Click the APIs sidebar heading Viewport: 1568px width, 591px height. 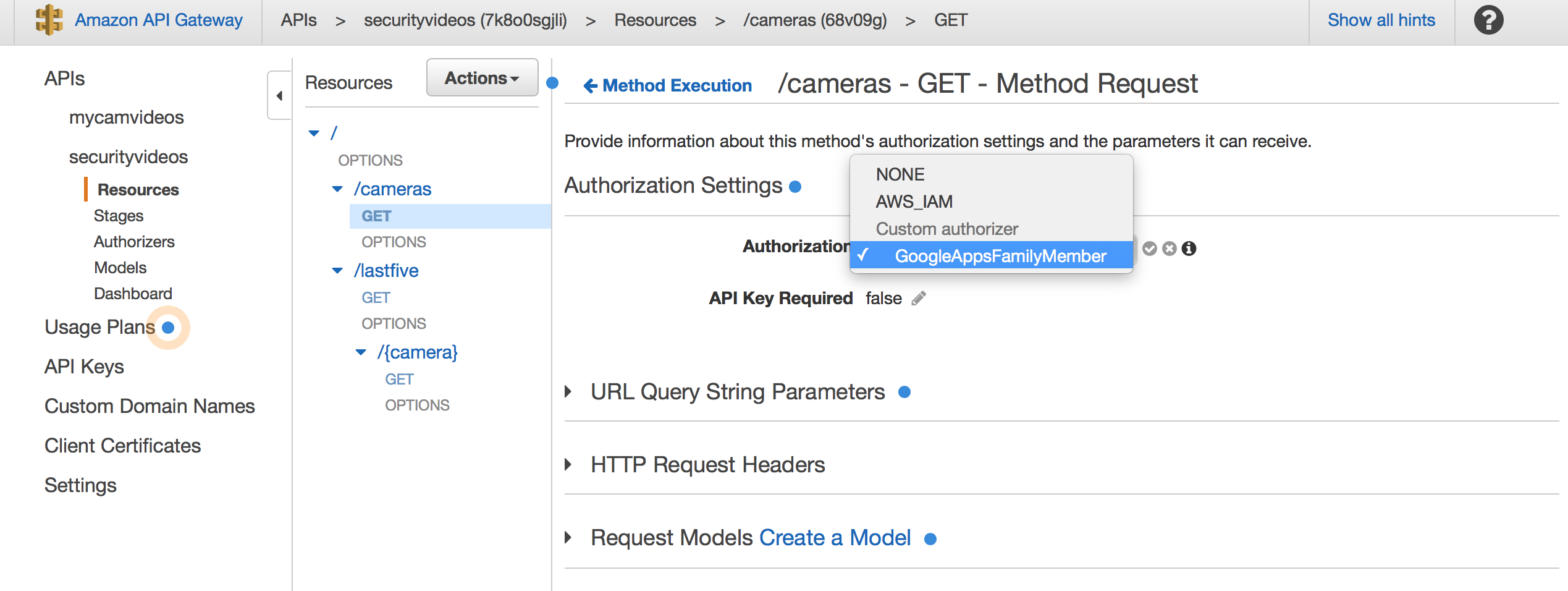coord(64,79)
